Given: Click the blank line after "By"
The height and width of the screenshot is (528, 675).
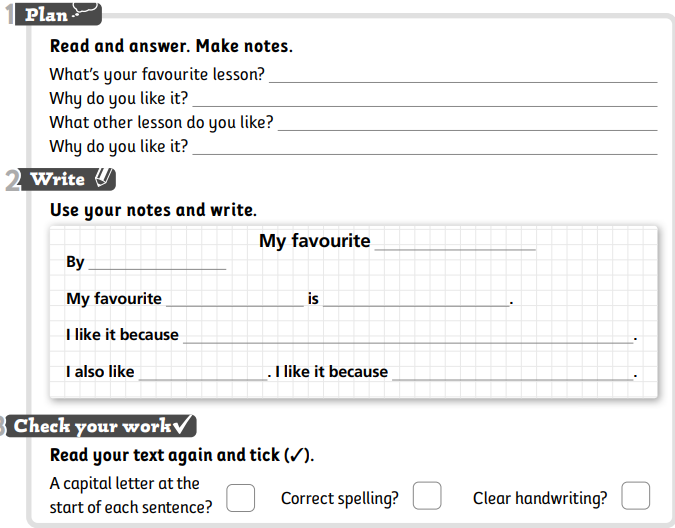Looking at the screenshot, I should [157, 266].
